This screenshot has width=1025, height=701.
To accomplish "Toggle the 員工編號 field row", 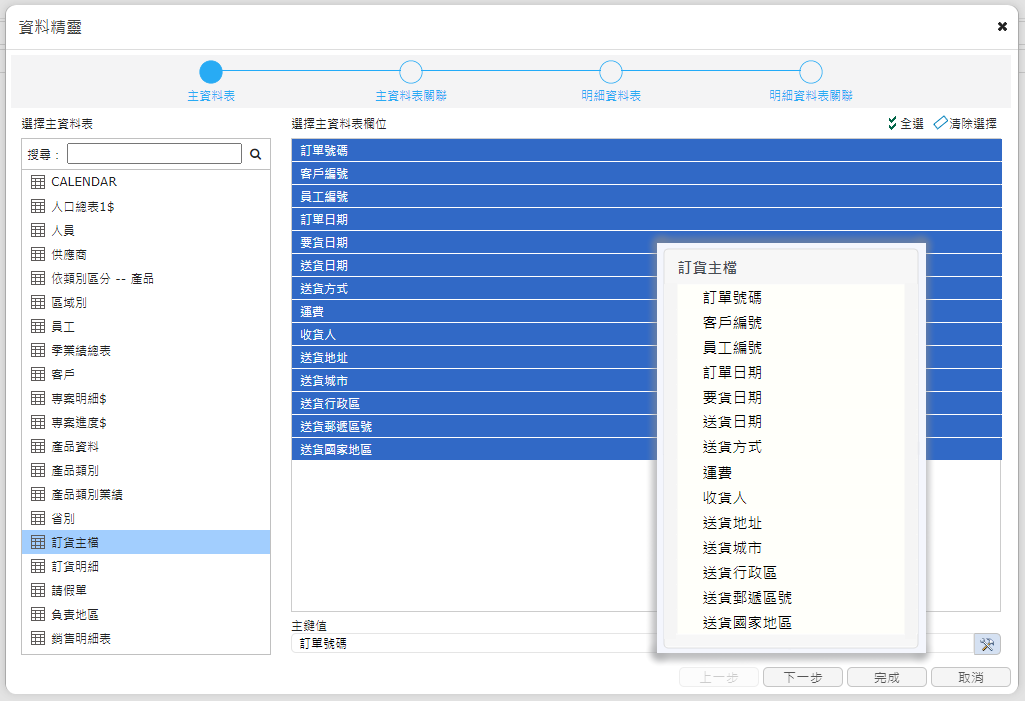I will [x=646, y=196].
